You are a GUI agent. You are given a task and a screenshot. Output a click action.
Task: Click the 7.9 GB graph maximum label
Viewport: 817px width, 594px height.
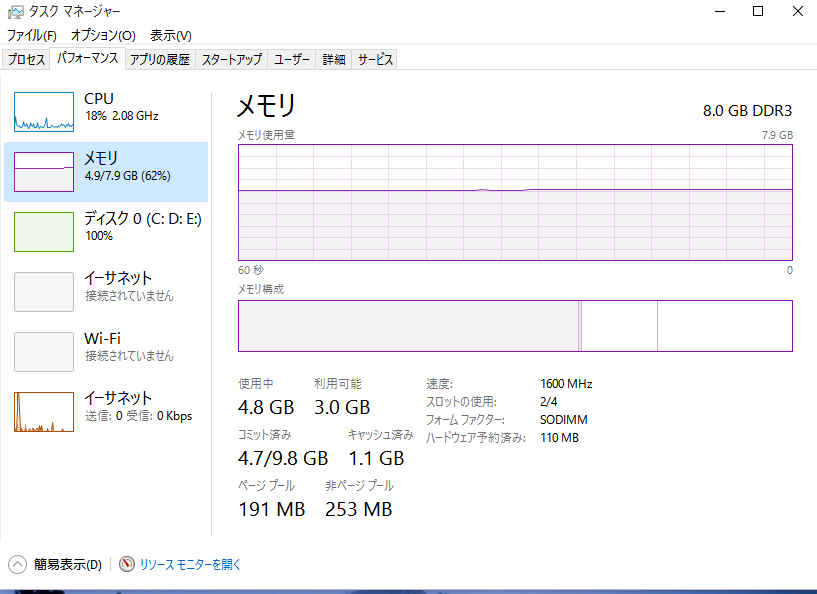pos(777,135)
